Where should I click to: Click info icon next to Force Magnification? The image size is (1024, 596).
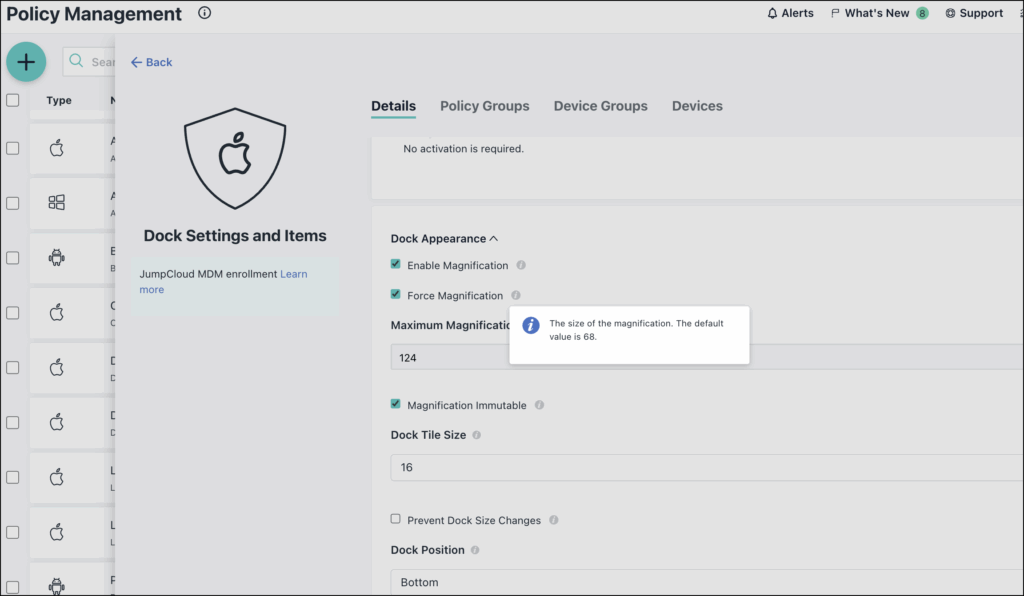point(516,296)
